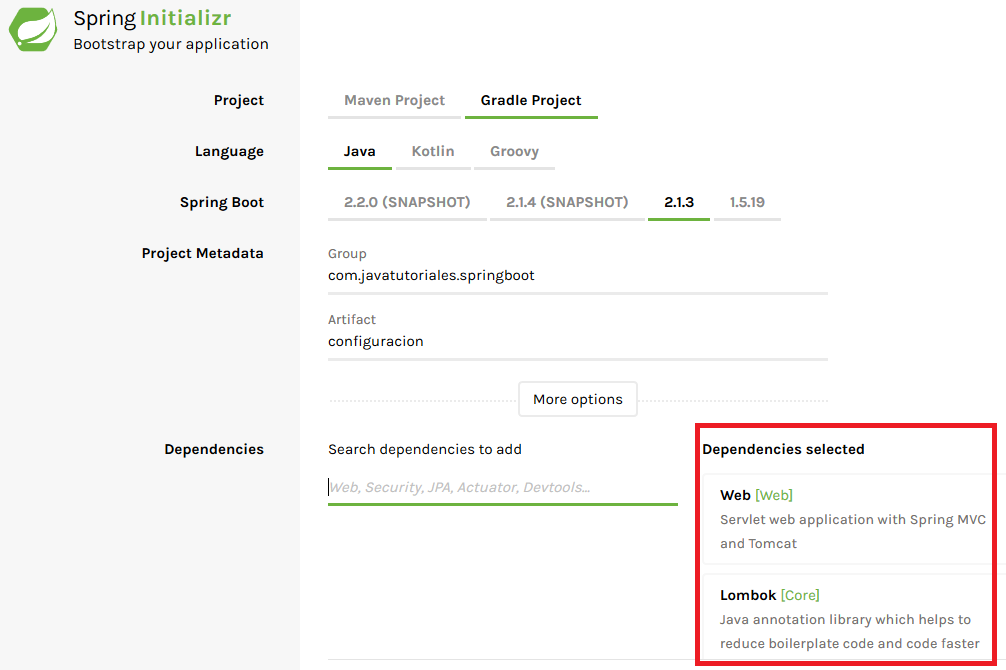Select Spring Boot version 1.5.19
The height and width of the screenshot is (670, 1006).
tap(747, 201)
